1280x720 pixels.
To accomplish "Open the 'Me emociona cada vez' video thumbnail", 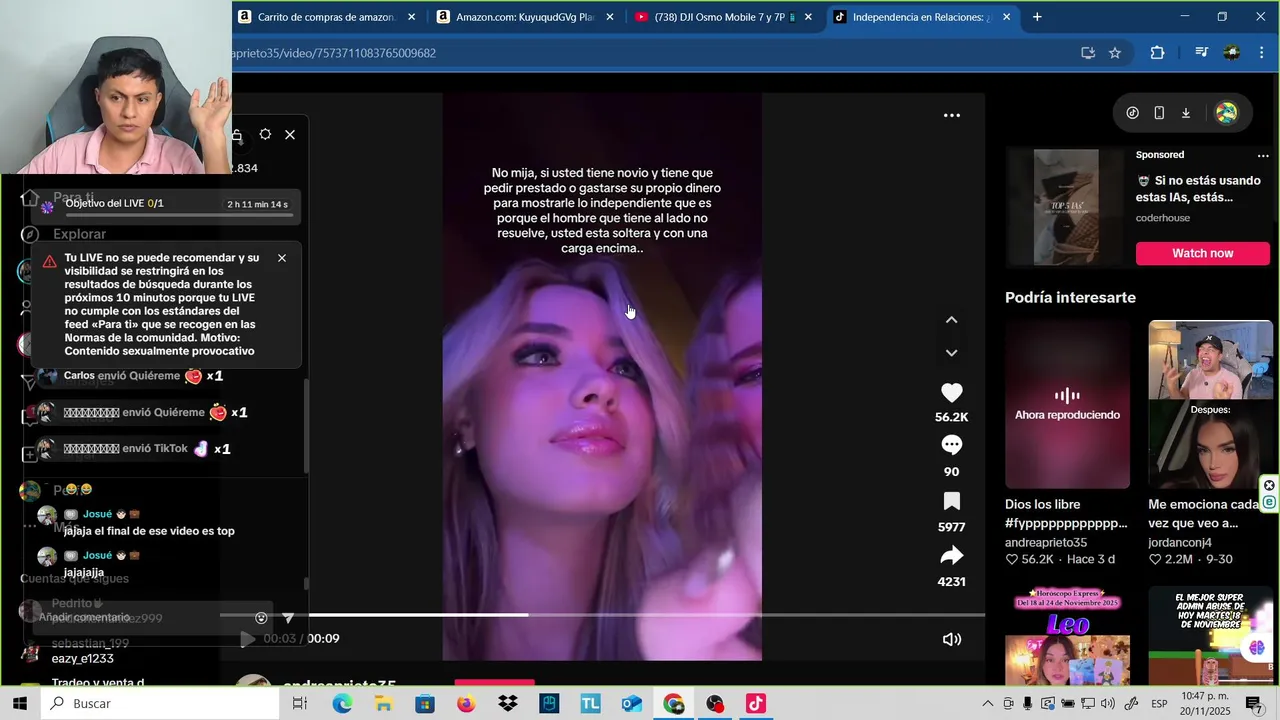I will tap(1210, 404).
